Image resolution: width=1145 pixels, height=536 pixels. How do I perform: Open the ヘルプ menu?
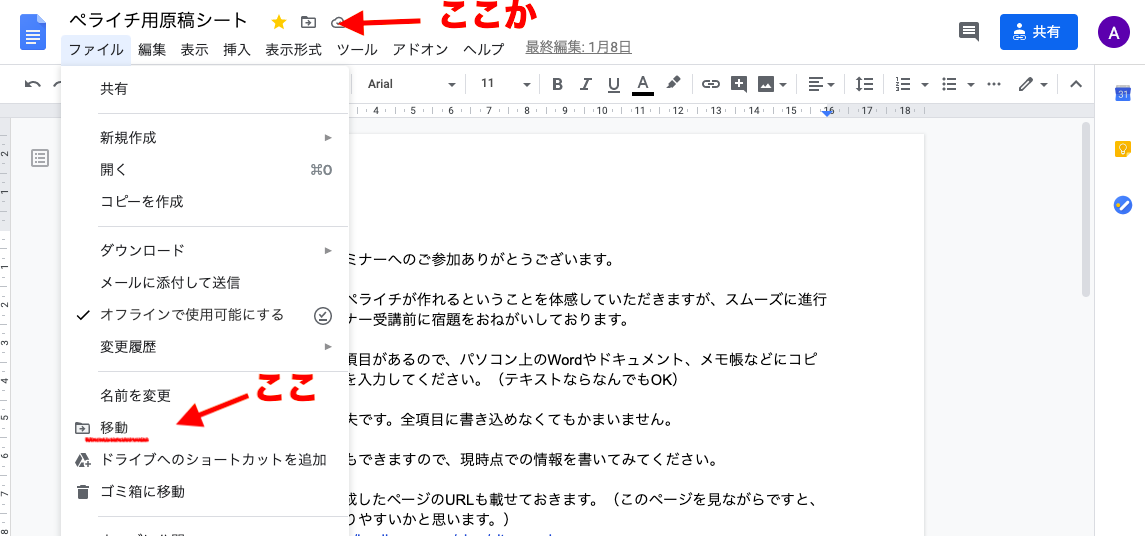tap(483, 50)
